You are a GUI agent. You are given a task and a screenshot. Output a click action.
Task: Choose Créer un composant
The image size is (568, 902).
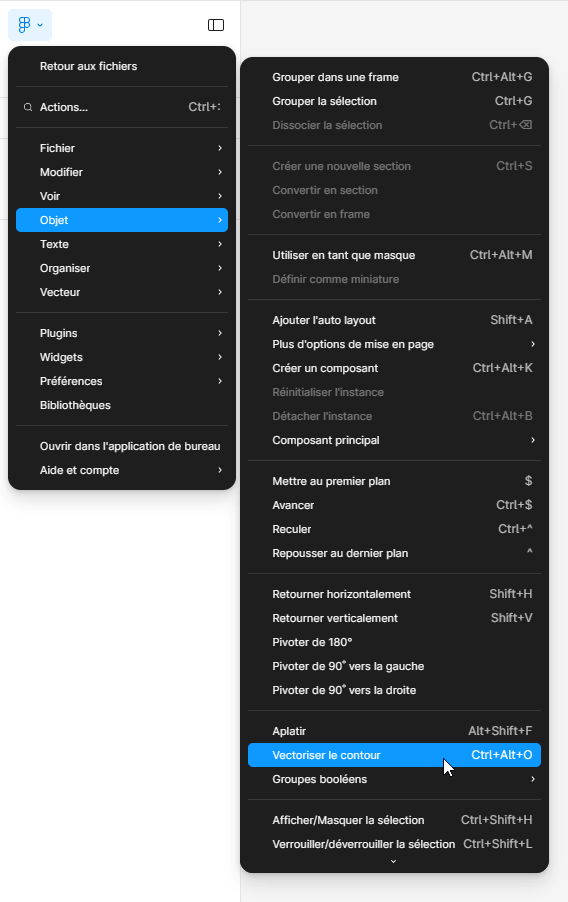point(394,368)
